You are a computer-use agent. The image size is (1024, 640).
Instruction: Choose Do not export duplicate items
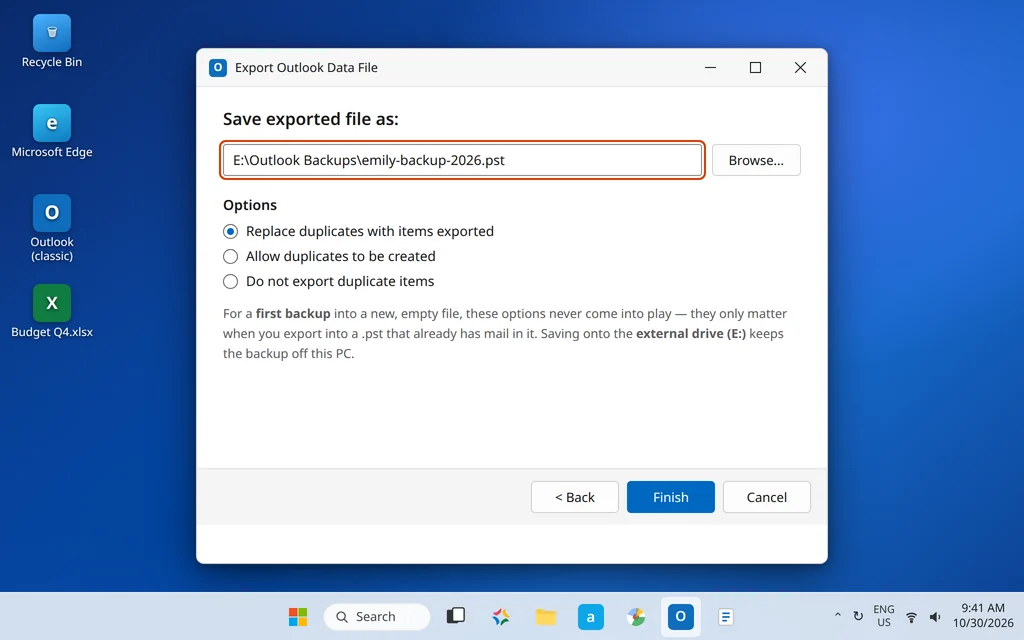click(x=328, y=281)
